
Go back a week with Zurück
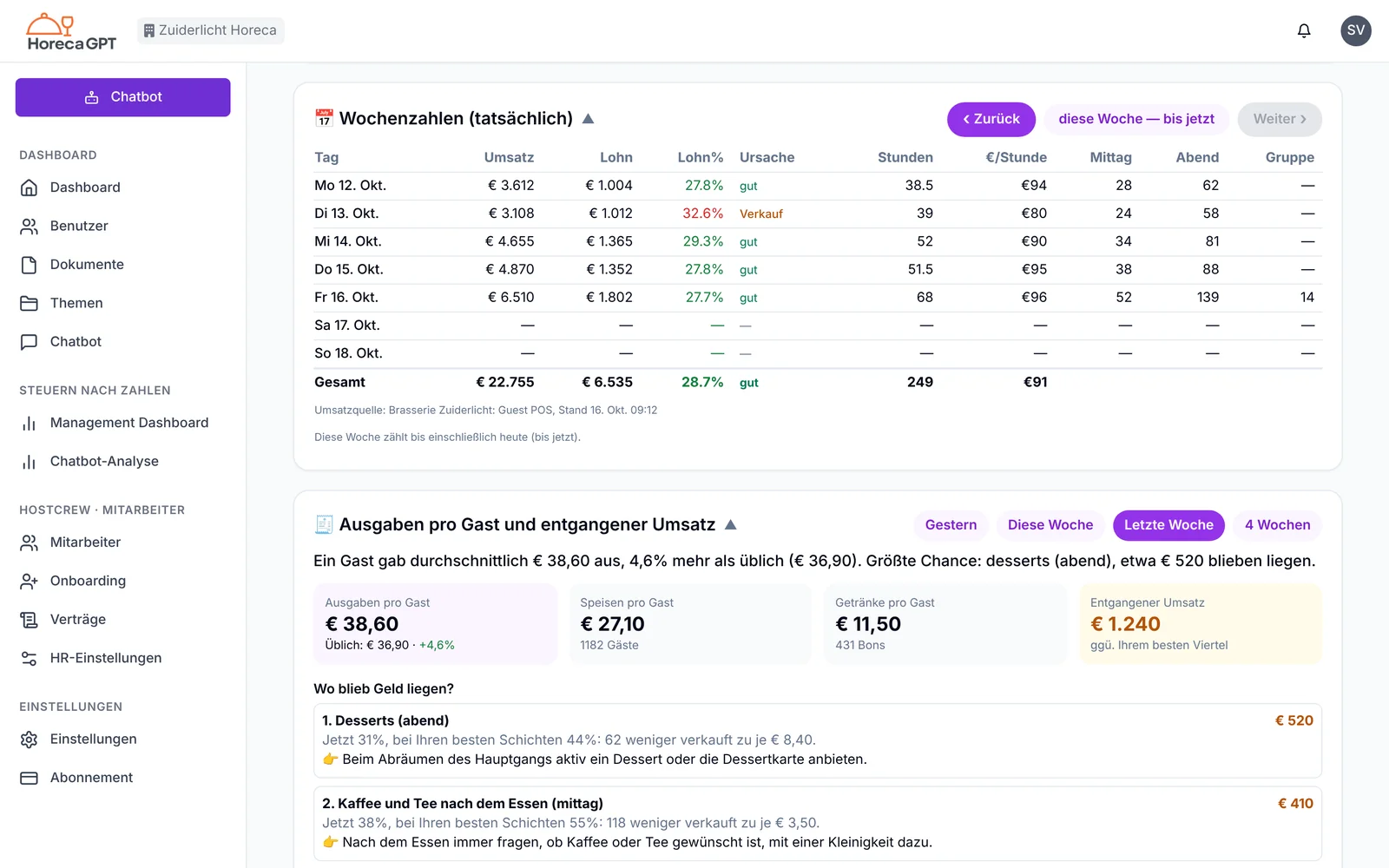[x=991, y=119]
